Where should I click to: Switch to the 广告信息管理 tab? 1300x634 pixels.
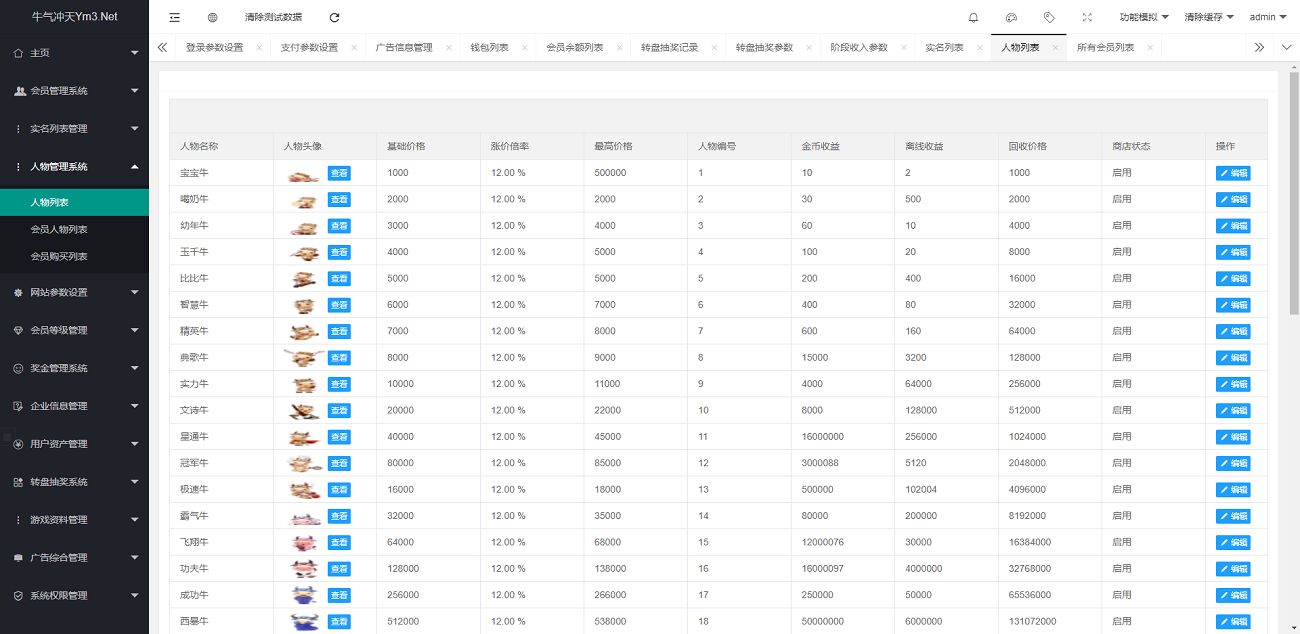pyautogui.click(x=404, y=47)
